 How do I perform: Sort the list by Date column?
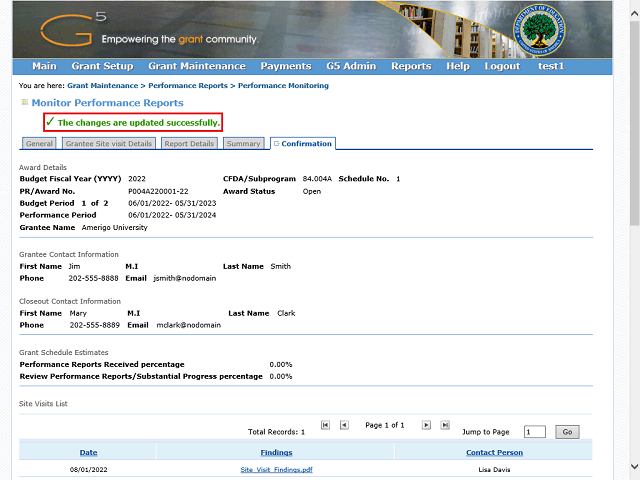tap(88, 452)
